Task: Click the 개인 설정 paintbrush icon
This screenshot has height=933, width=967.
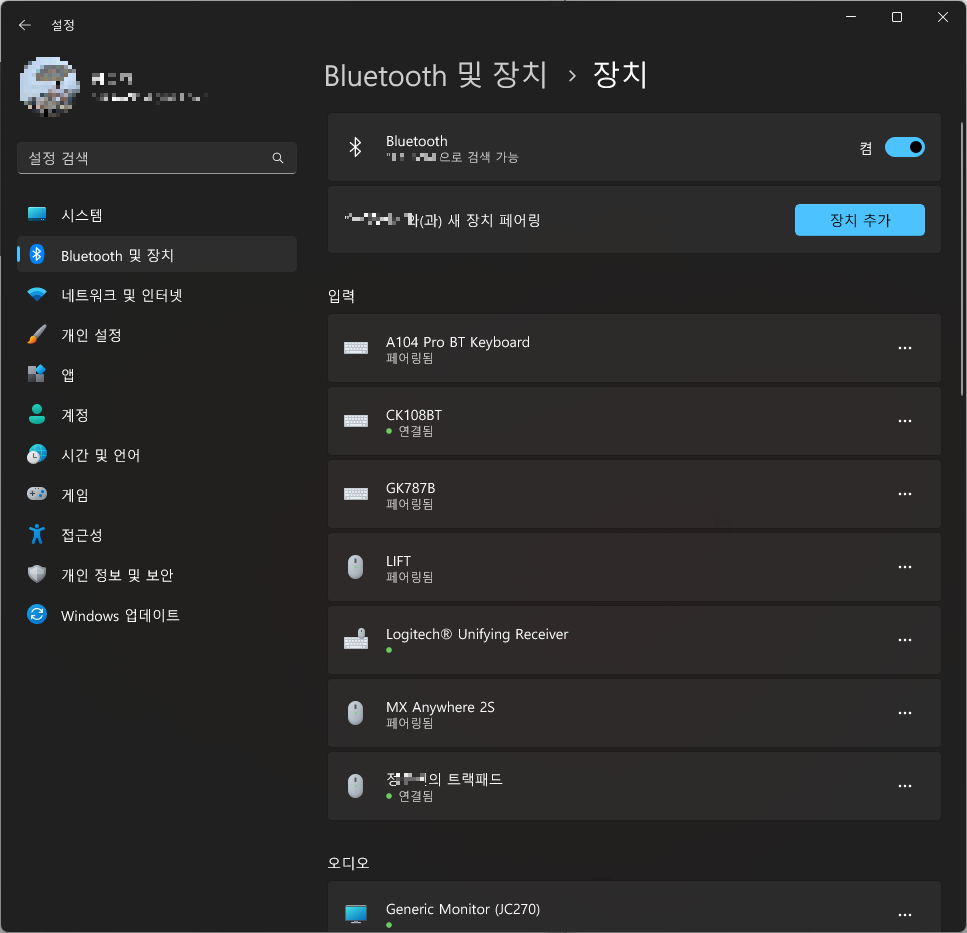Action: pyautogui.click(x=37, y=334)
